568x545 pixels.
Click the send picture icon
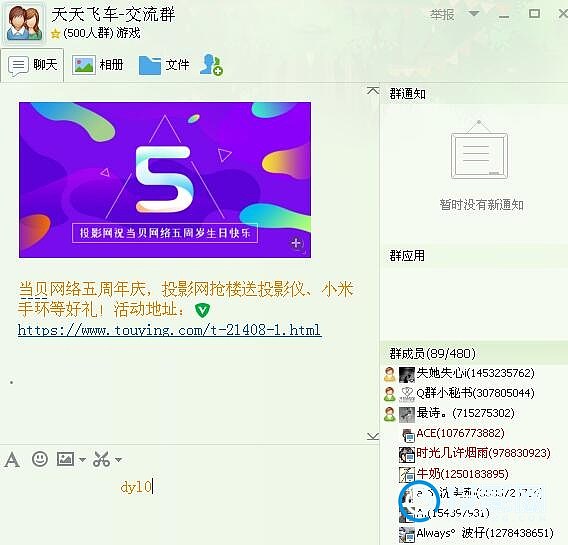tap(66, 459)
